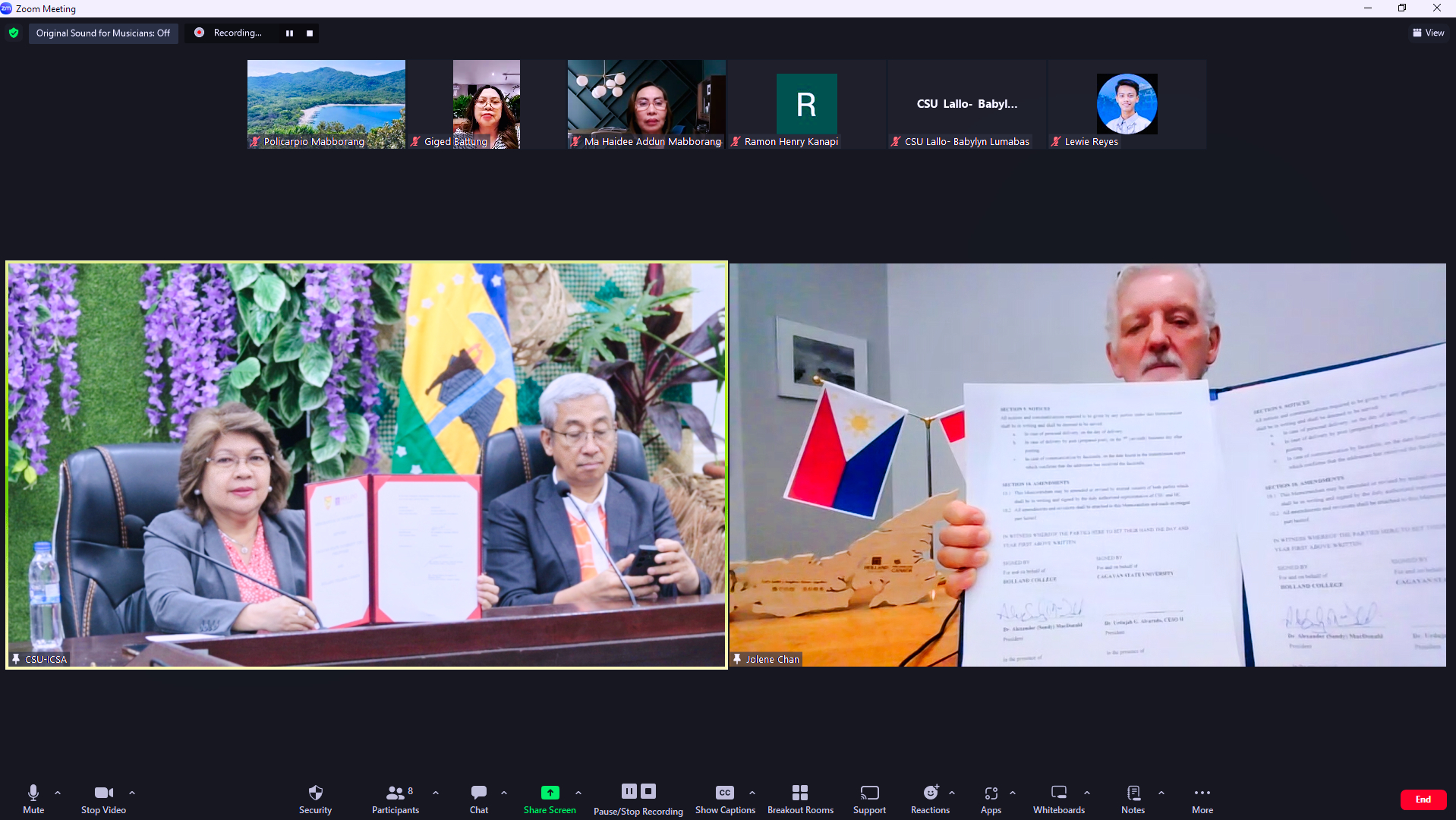Image resolution: width=1456 pixels, height=820 pixels.
Task: Stop Video camera toggle
Action: click(103, 793)
